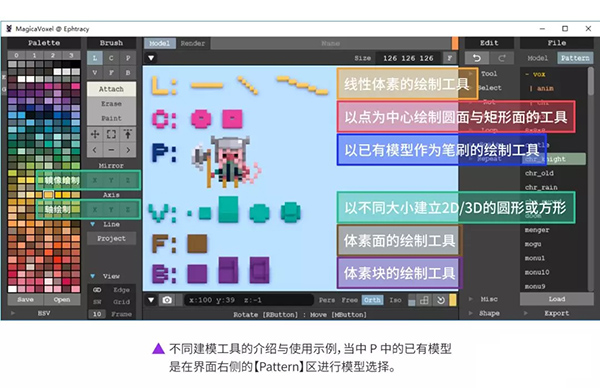This screenshot has height=388, width=600.
Task: Collapse the View section
Action: pyautogui.click(x=93, y=276)
